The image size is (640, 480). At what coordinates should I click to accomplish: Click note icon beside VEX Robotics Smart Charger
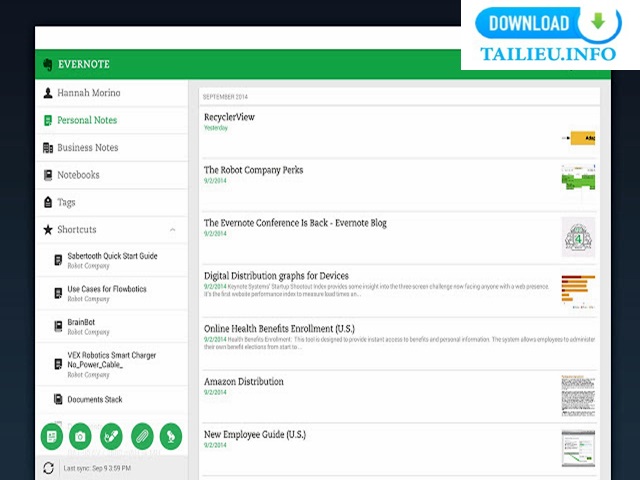point(58,364)
